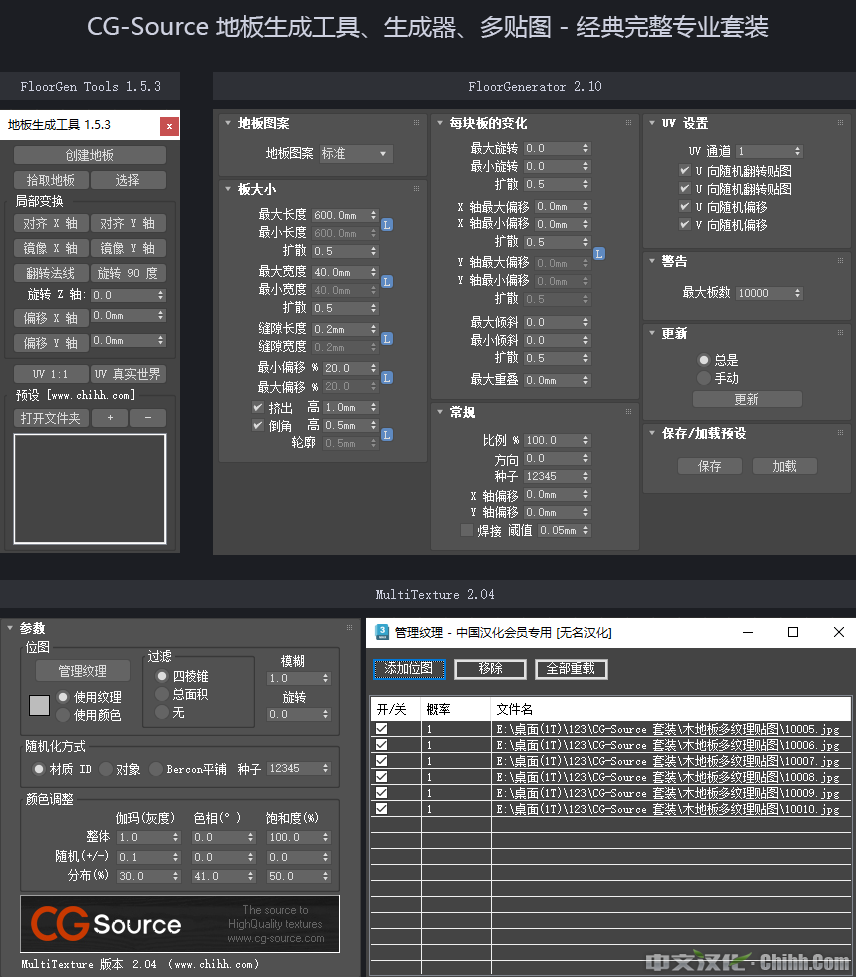The width and height of the screenshot is (856, 977).
Task: Click the L lock icon next to 轮廓 value
Action: pyautogui.click(x=386, y=435)
